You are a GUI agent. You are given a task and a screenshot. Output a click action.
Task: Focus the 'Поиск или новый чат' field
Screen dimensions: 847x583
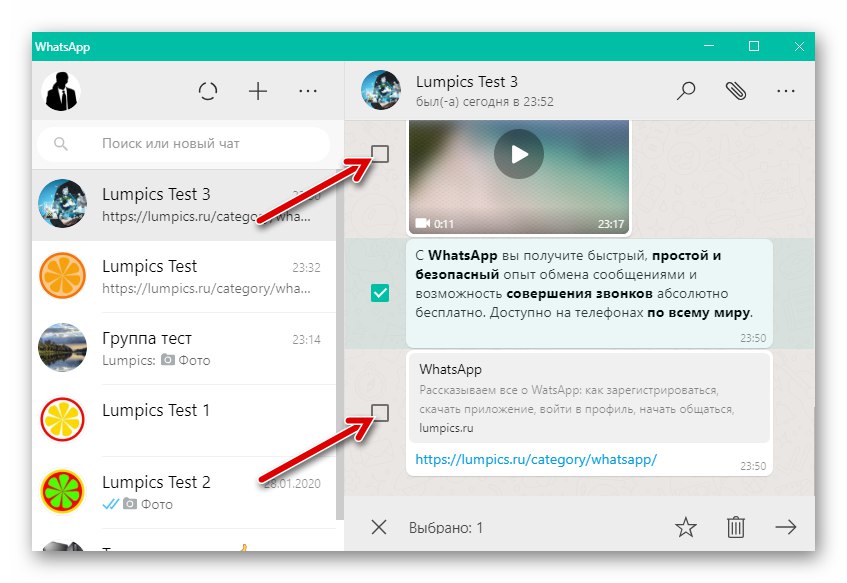pos(184,144)
